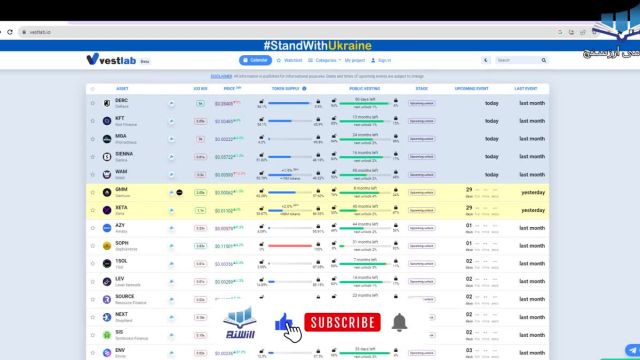Open the Watchlist tab

click(289, 60)
